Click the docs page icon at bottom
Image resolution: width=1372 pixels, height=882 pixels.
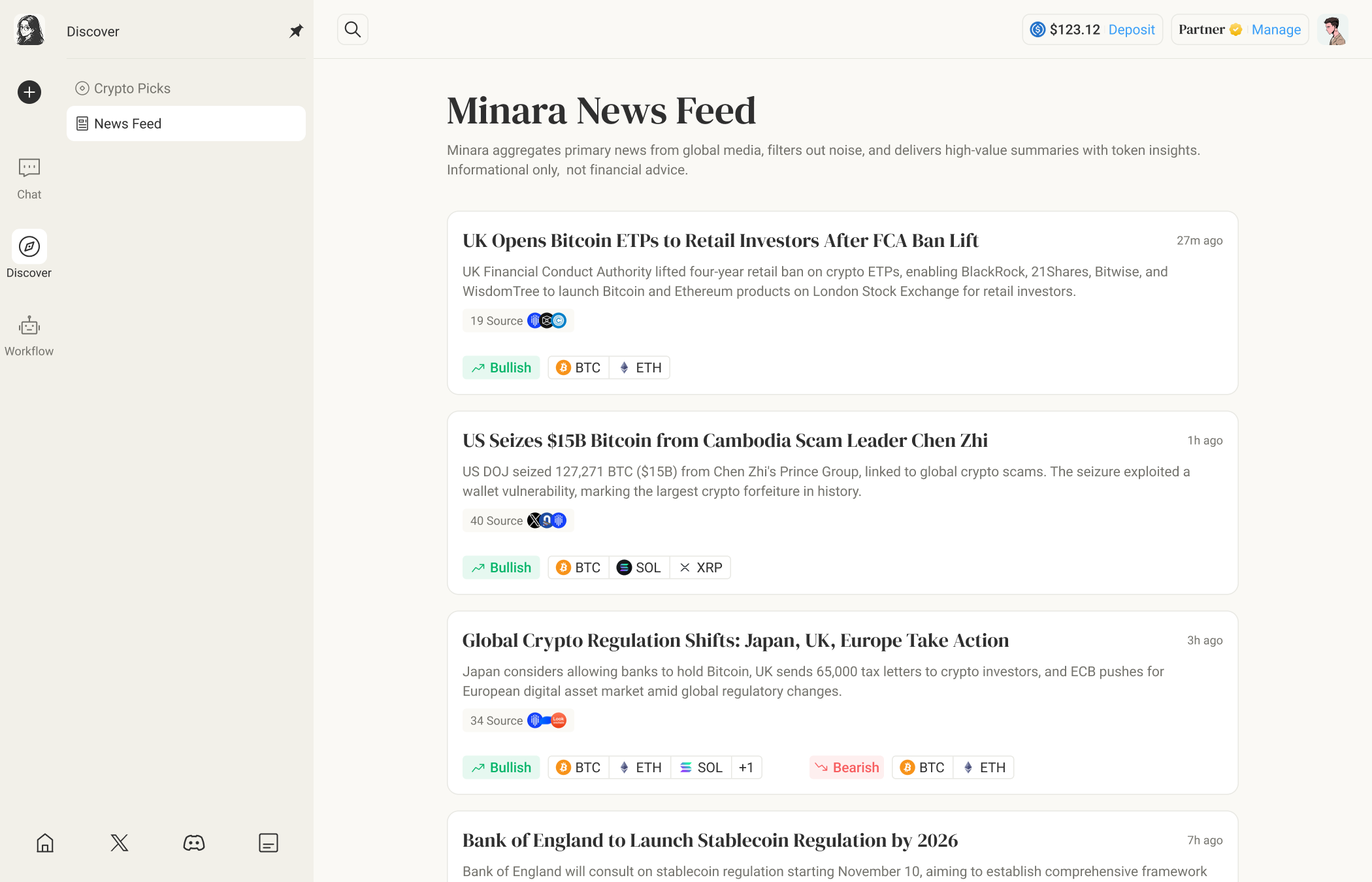pyautogui.click(x=269, y=843)
